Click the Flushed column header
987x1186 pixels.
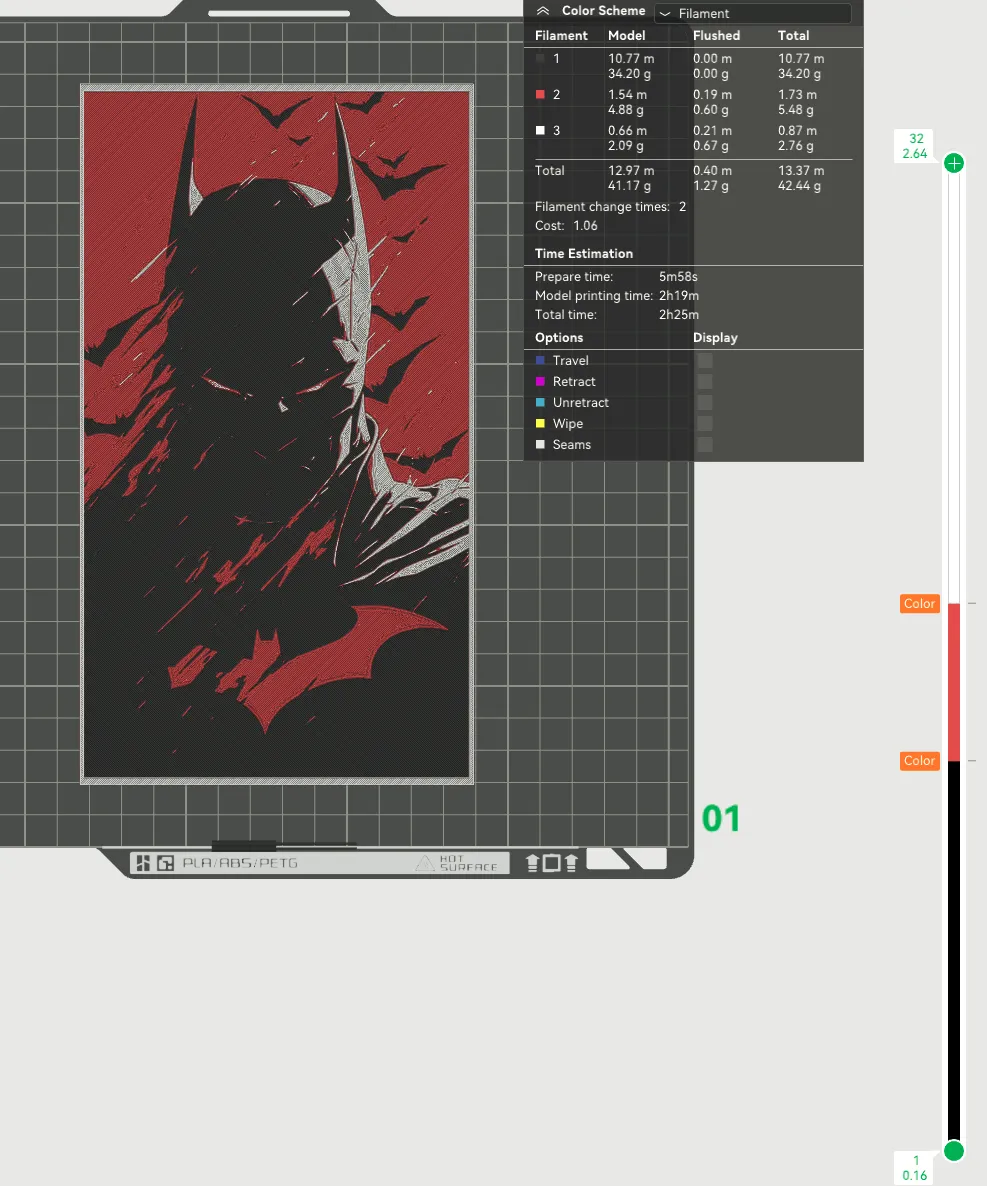click(716, 36)
